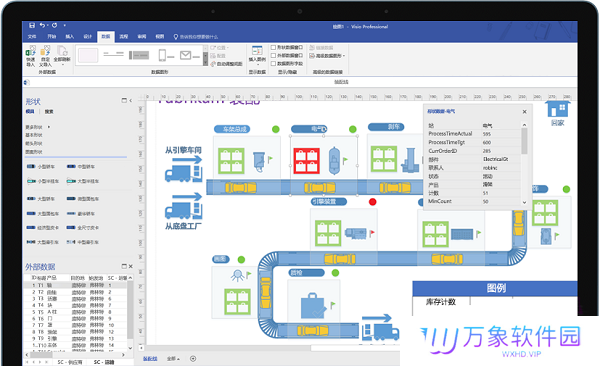Select the red inventory shape on canvas

point(307,161)
